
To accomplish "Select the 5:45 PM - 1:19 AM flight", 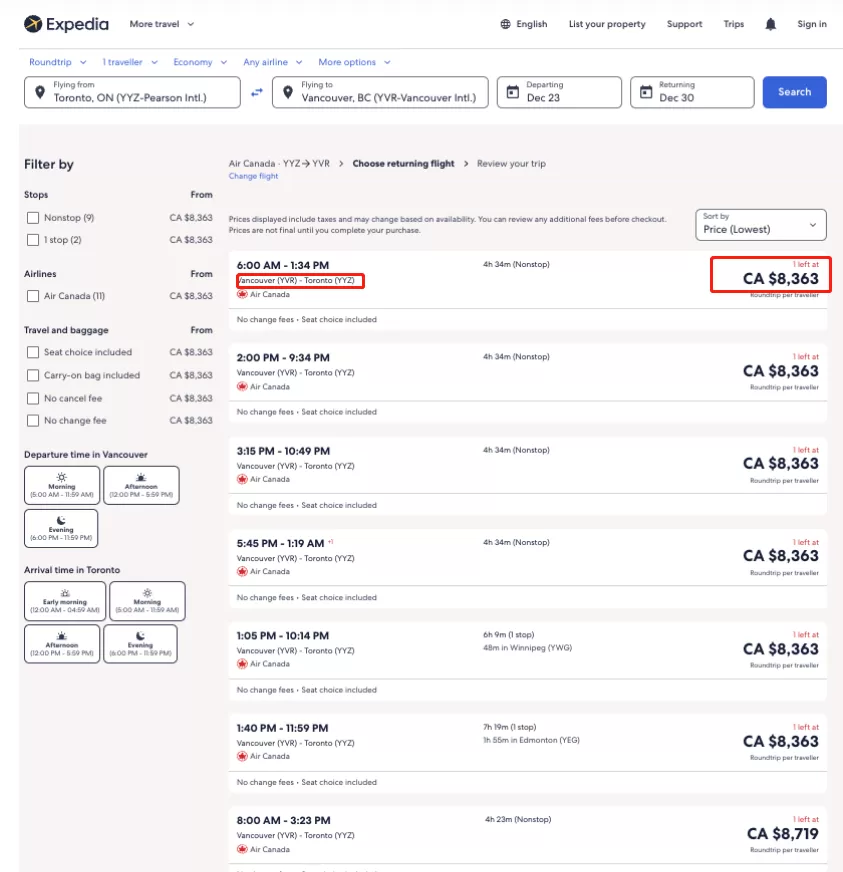I will click(527, 568).
